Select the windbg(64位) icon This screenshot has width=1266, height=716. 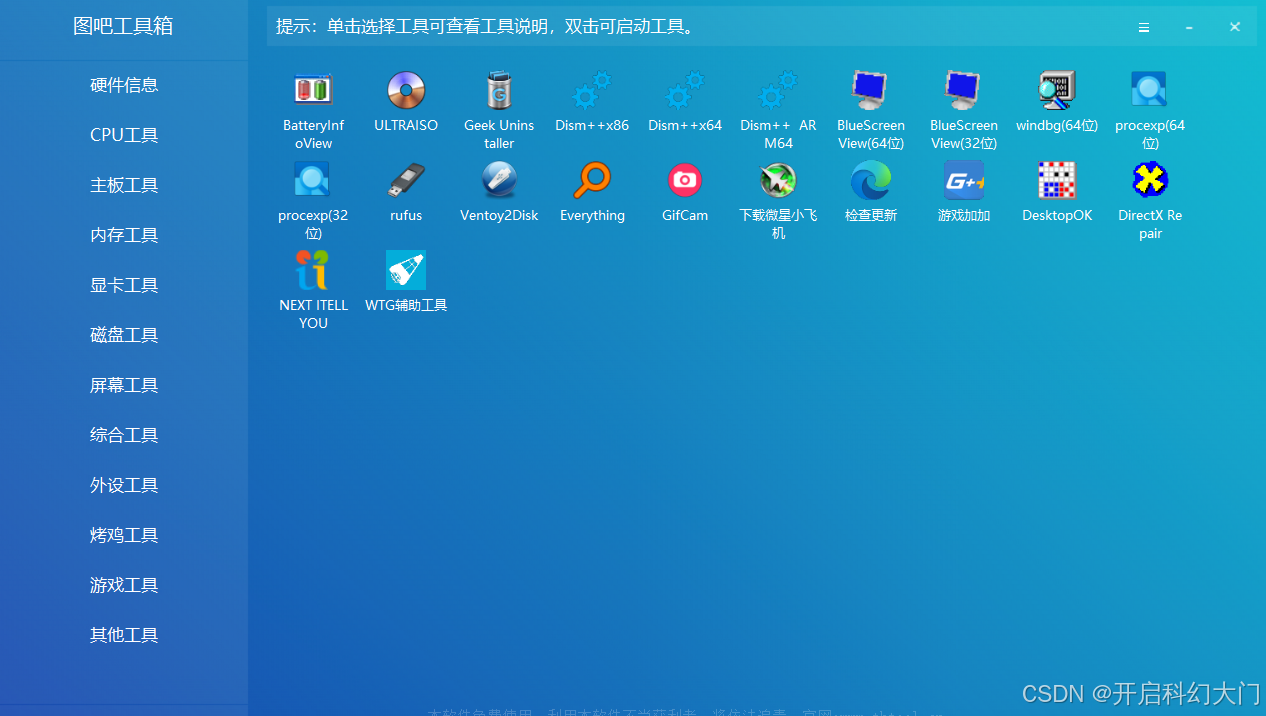click(1057, 90)
